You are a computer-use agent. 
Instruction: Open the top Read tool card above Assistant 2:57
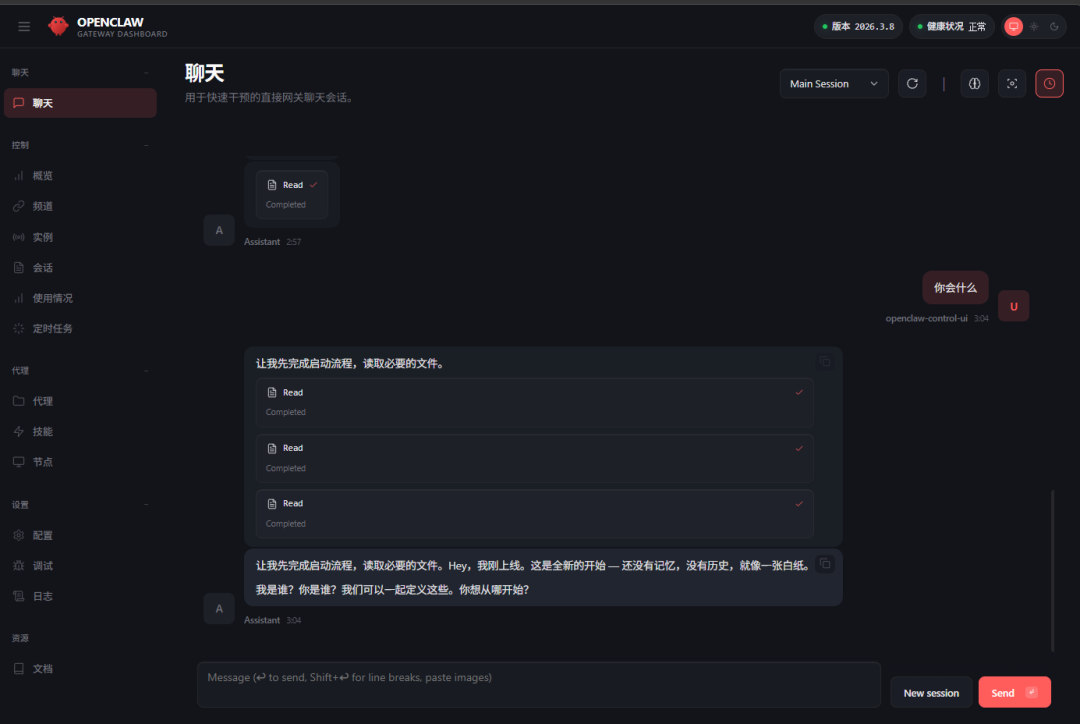click(x=292, y=194)
